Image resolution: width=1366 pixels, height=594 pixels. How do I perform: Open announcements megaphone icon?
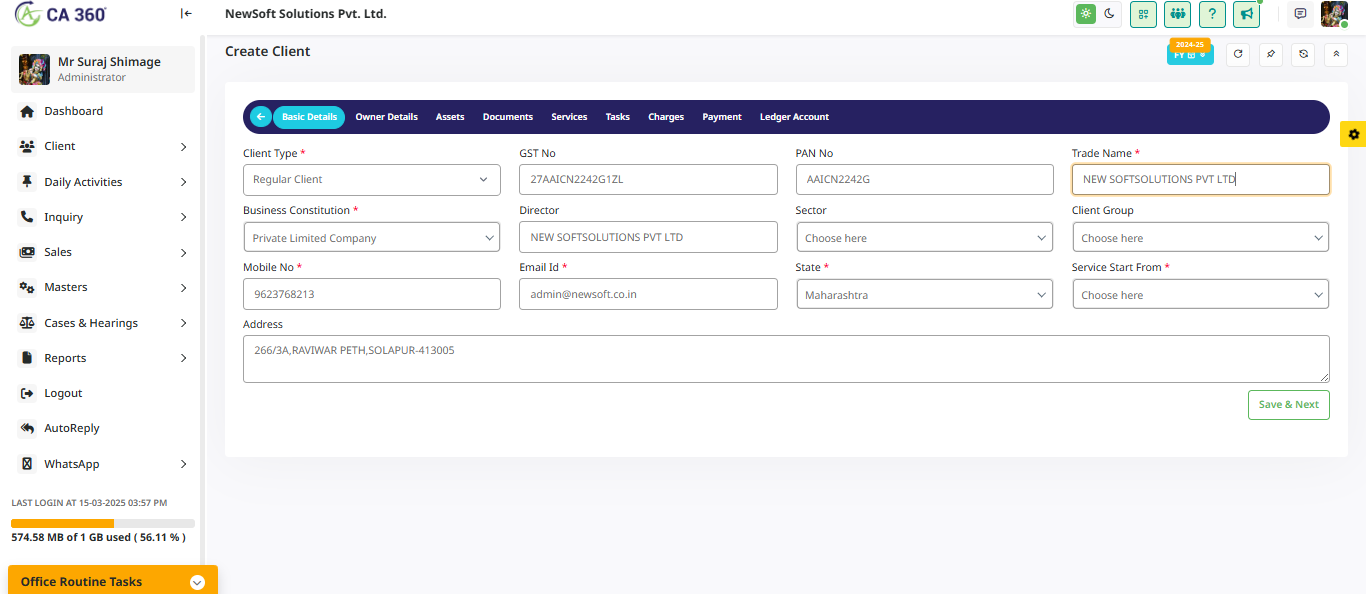[x=1246, y=14]
